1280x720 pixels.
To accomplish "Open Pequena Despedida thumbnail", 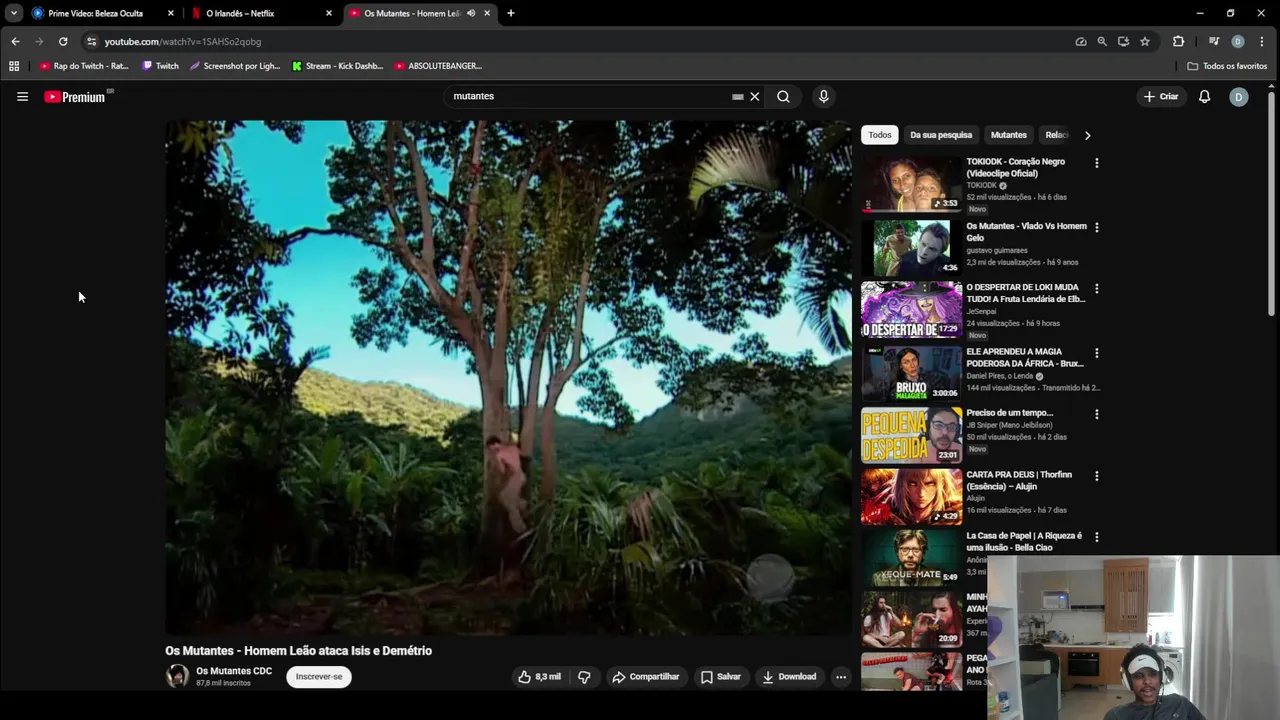I will (912, 434).
